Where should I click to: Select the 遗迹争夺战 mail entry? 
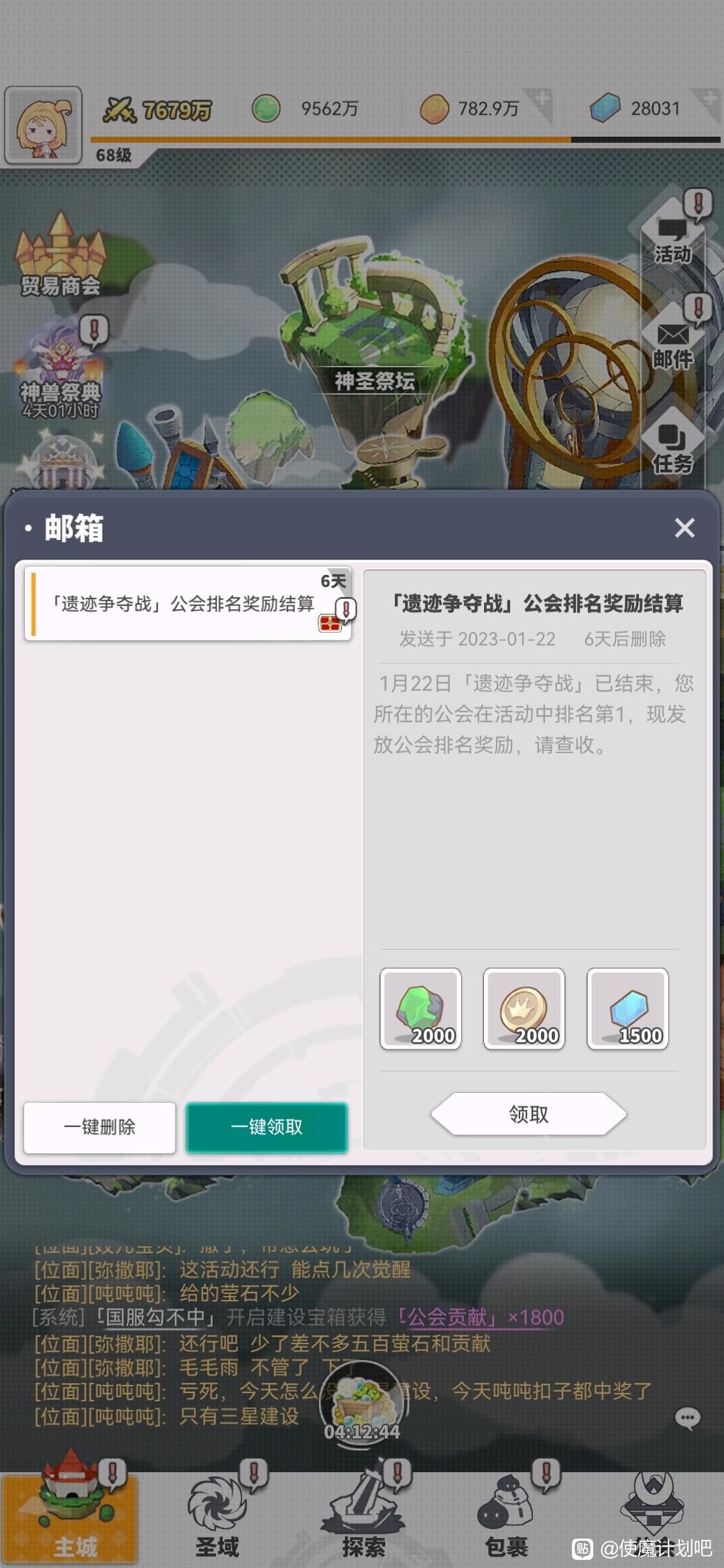click(188, 604)
